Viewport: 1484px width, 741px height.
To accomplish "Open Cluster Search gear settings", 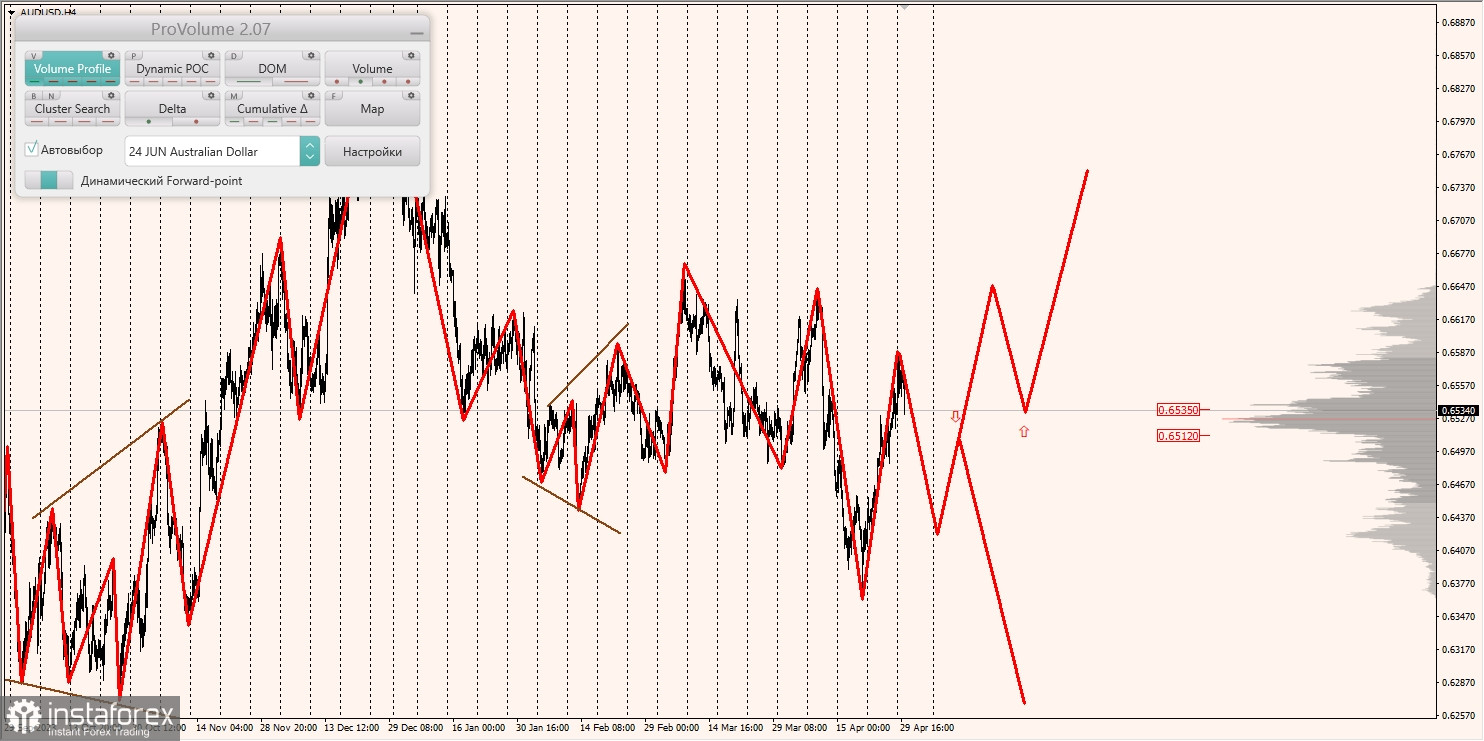I will [111, 95].
